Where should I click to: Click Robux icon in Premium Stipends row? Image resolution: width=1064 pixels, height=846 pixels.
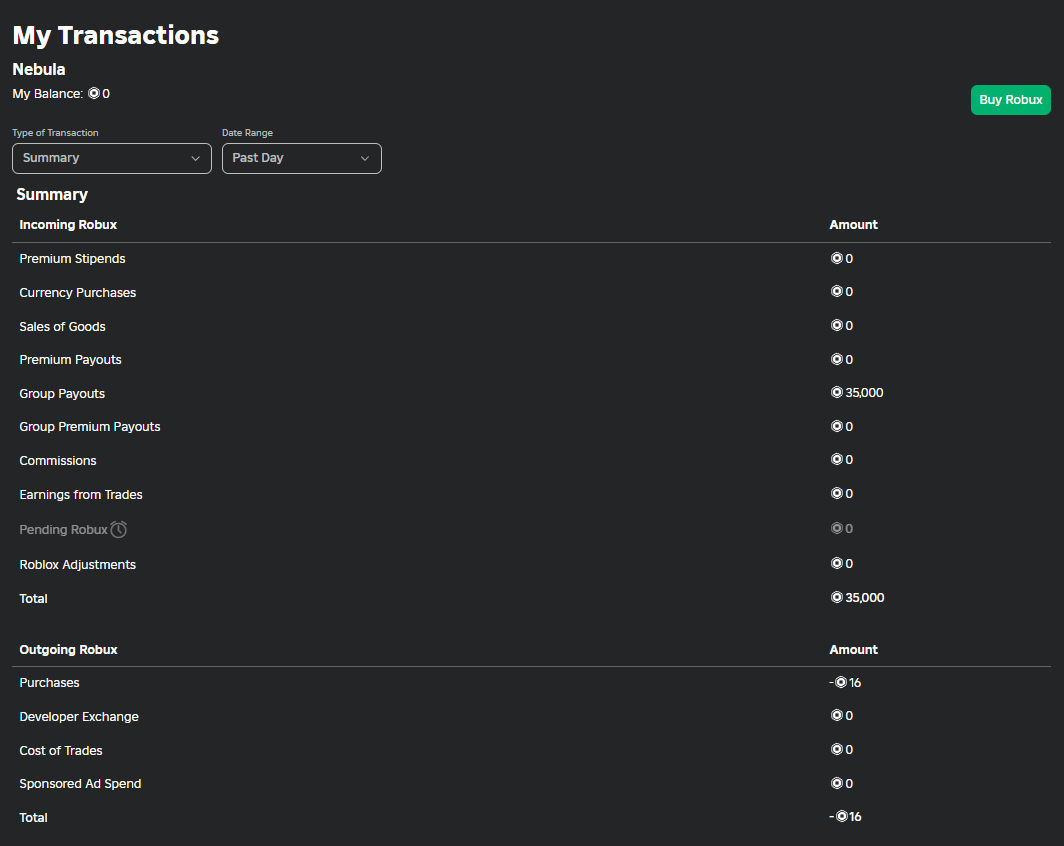(837, 258)
